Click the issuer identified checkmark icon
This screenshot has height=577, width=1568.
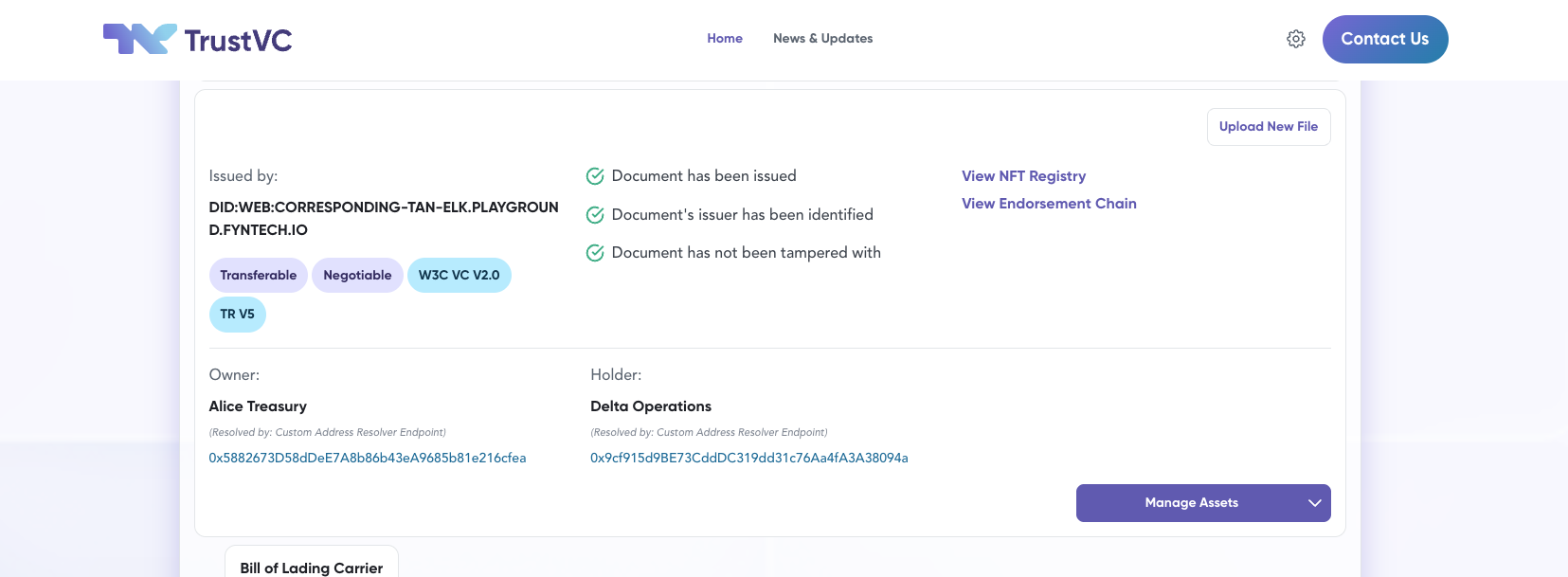(595, 215)
